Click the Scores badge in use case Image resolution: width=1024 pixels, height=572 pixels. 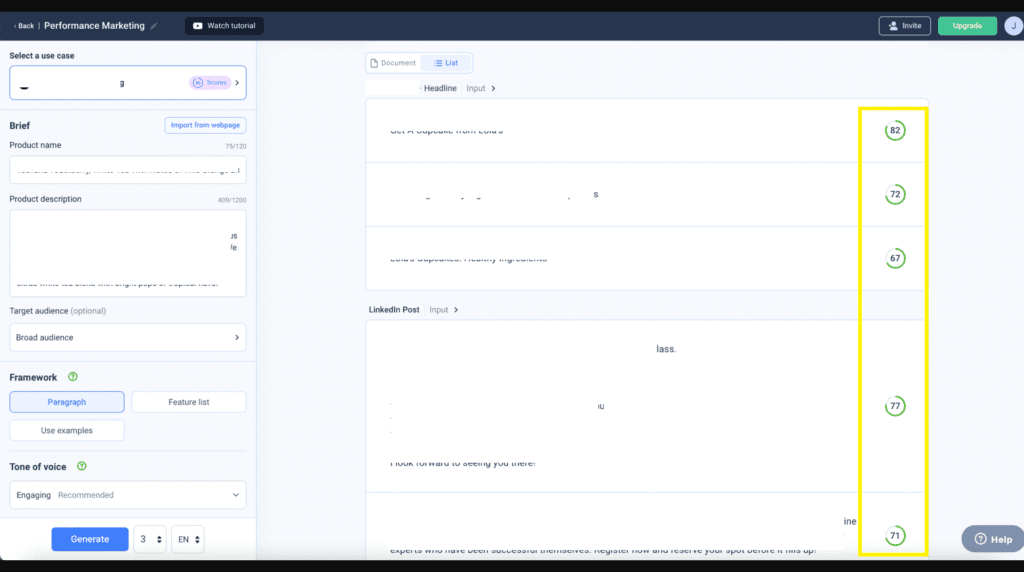pyautogui.click(x=210, y=83)
